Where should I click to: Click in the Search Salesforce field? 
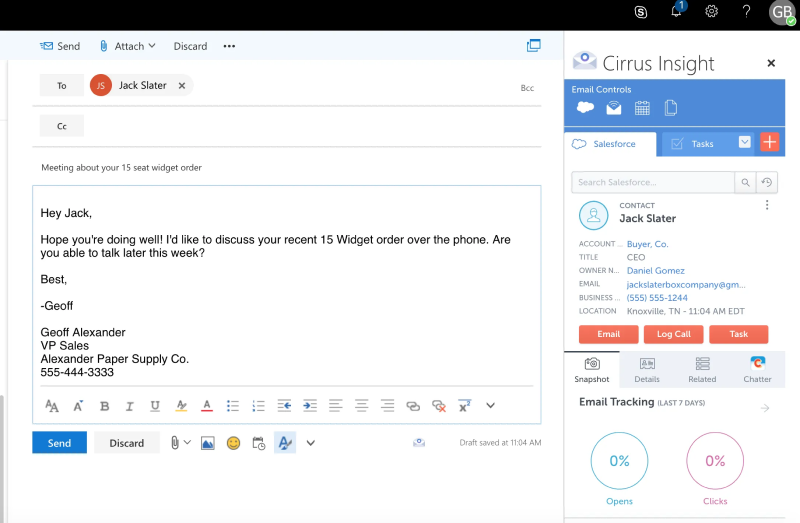pyautogui.click(x=653, y=182)
